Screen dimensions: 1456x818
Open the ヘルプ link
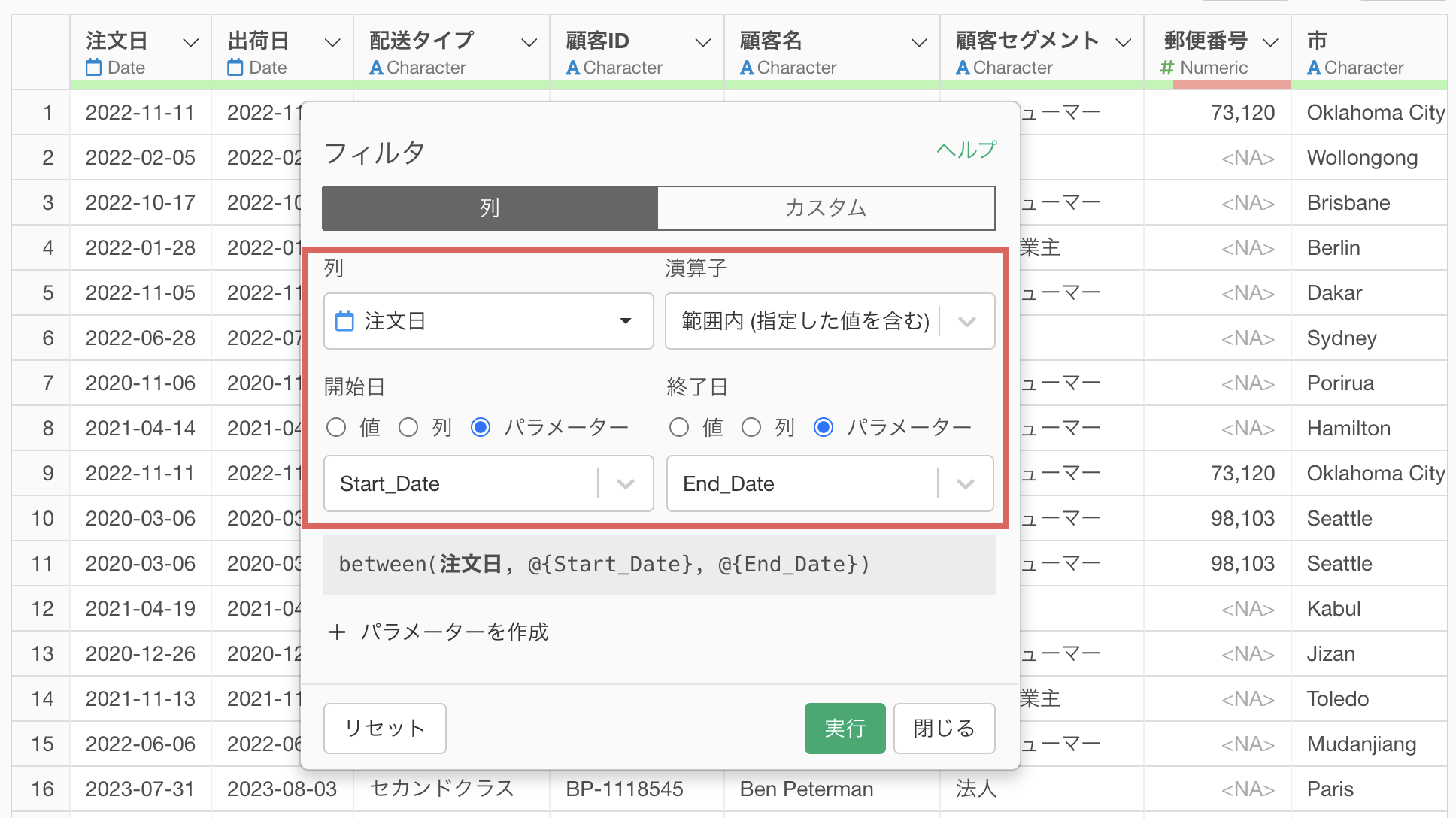966,150
